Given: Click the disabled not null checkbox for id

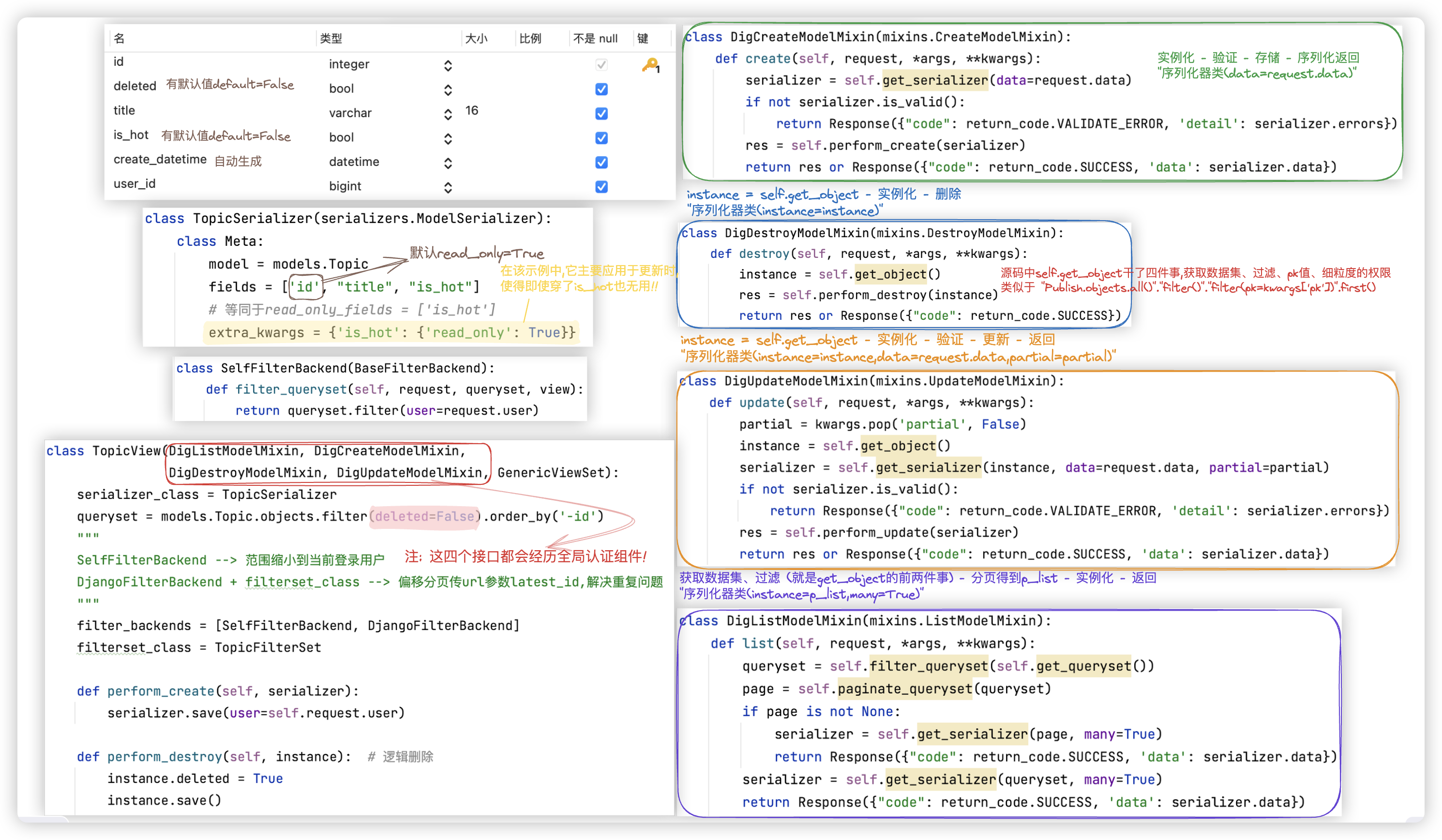Looking at the screenshot, I should 601,65.
